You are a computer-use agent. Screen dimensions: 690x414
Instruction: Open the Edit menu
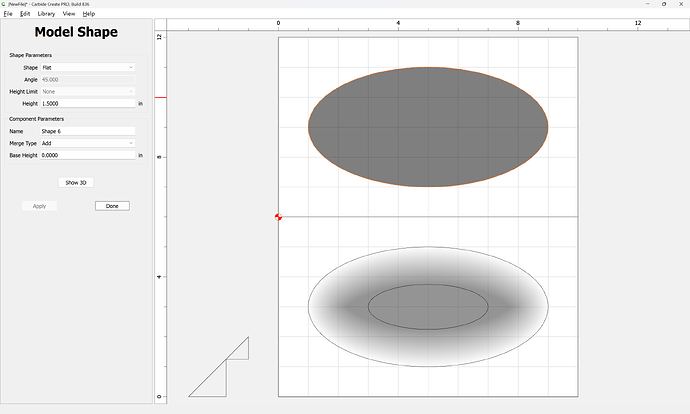click(x=25, y=14)
